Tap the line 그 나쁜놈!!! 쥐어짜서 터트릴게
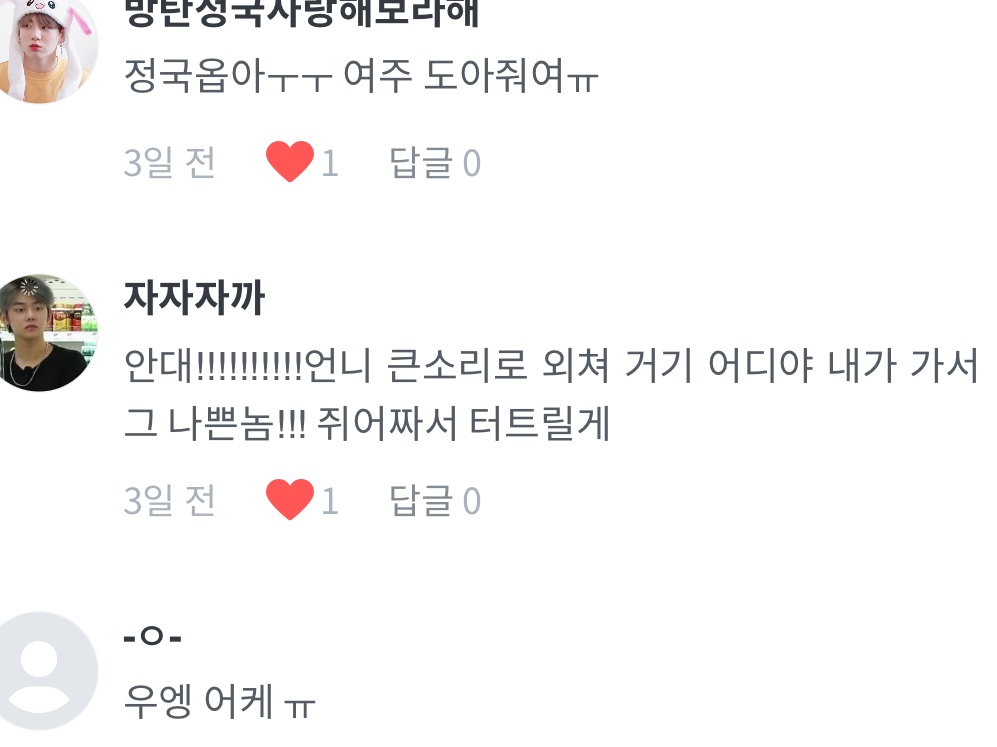The height and width of the screenshot is (747, 997). coord(367,424)
